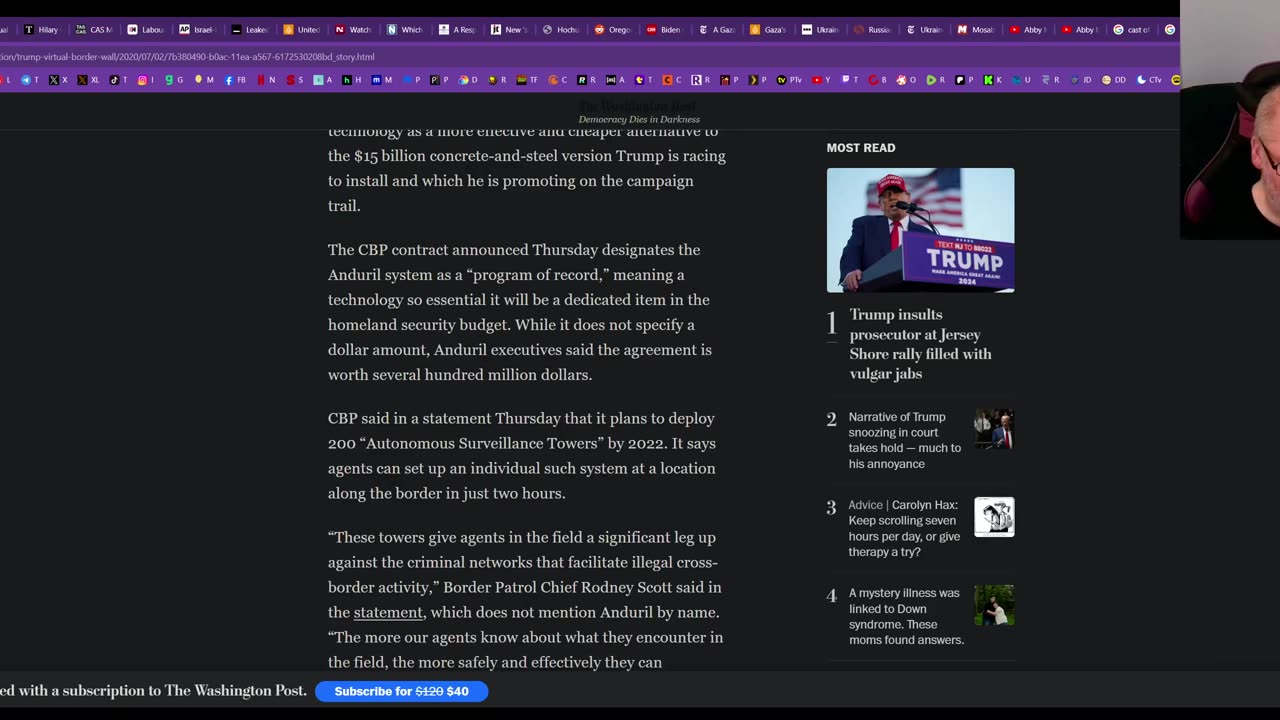1280x720 pixels.
Task: Open the CTv bookmark
Action: click(1149, 80)
